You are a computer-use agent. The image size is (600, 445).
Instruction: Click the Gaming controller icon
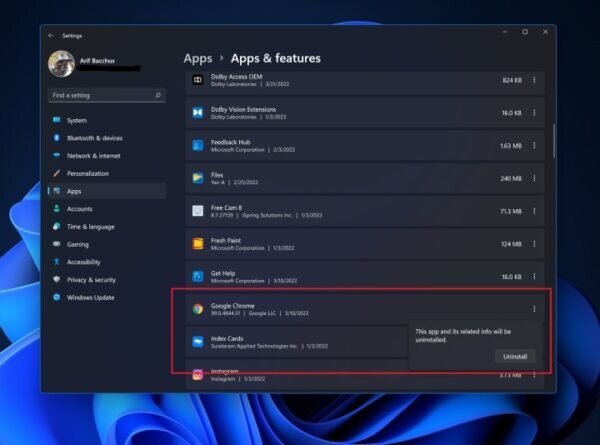(x=57, y=244)
